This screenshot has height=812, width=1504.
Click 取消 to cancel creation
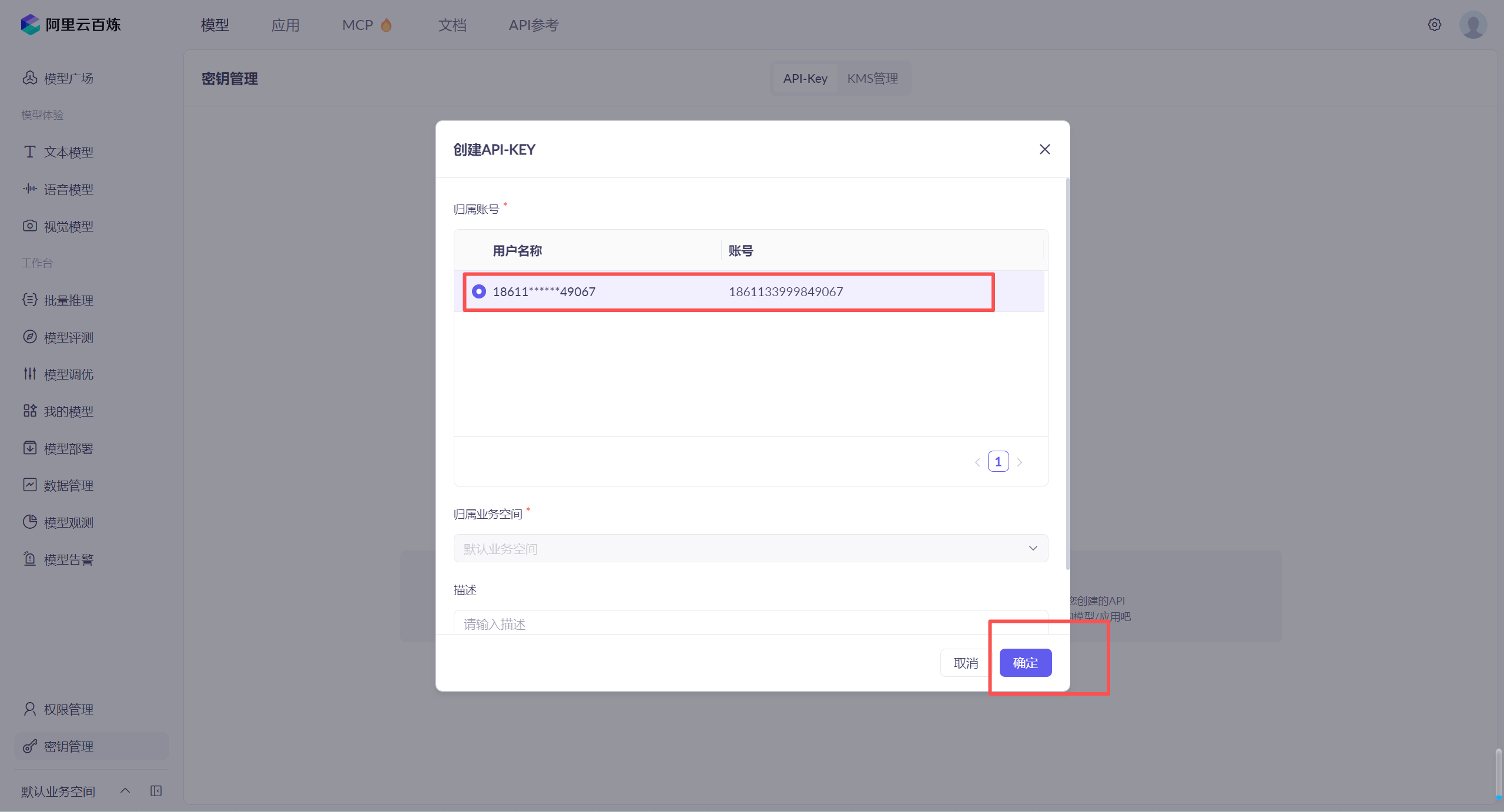click(966, 663)
